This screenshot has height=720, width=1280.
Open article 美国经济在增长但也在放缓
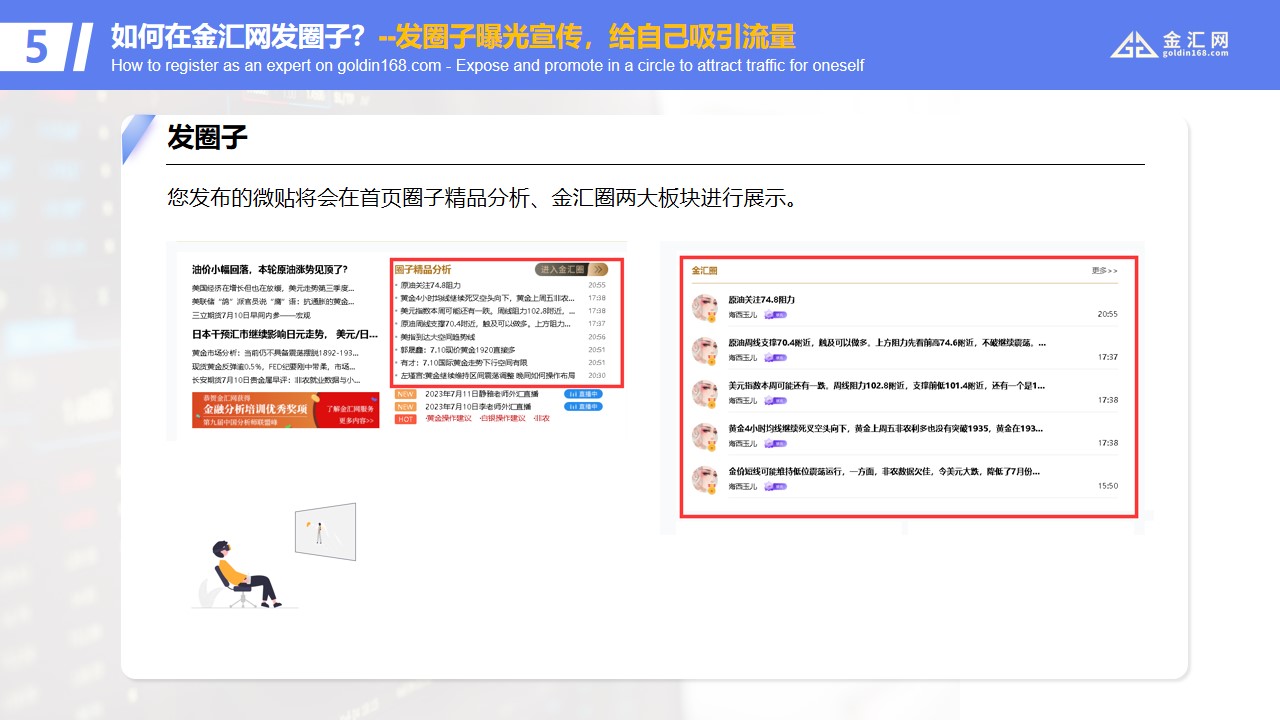click(273, 288)
